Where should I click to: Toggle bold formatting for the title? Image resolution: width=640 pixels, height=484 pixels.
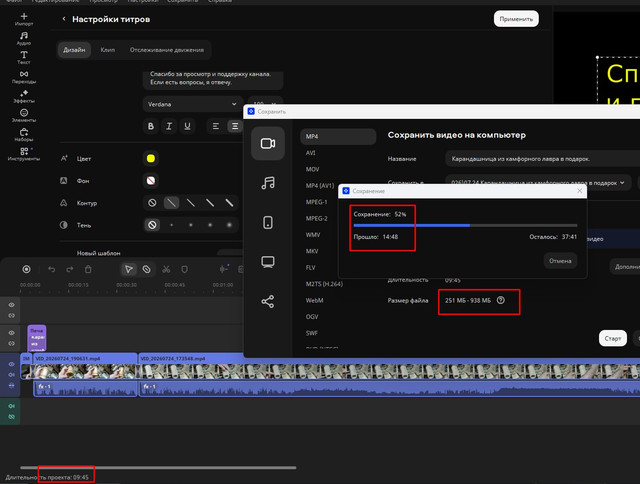(x=151, y=126)
